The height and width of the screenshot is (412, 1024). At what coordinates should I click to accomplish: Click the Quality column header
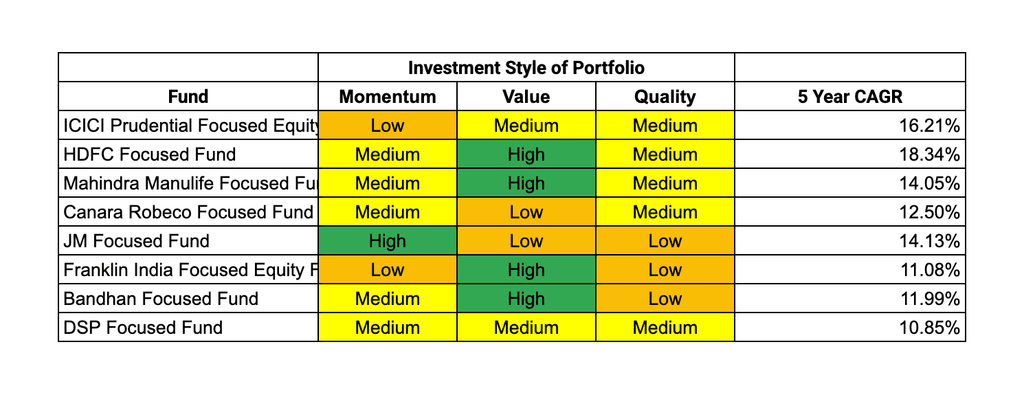point(665,97)
